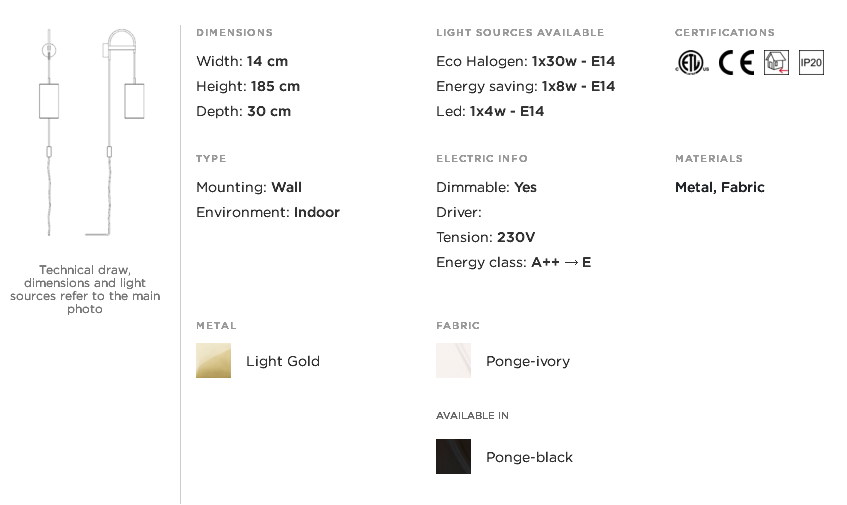The image size is (847, 505).
Task: Open the front view technical drawing
Action: coord(49,132)
